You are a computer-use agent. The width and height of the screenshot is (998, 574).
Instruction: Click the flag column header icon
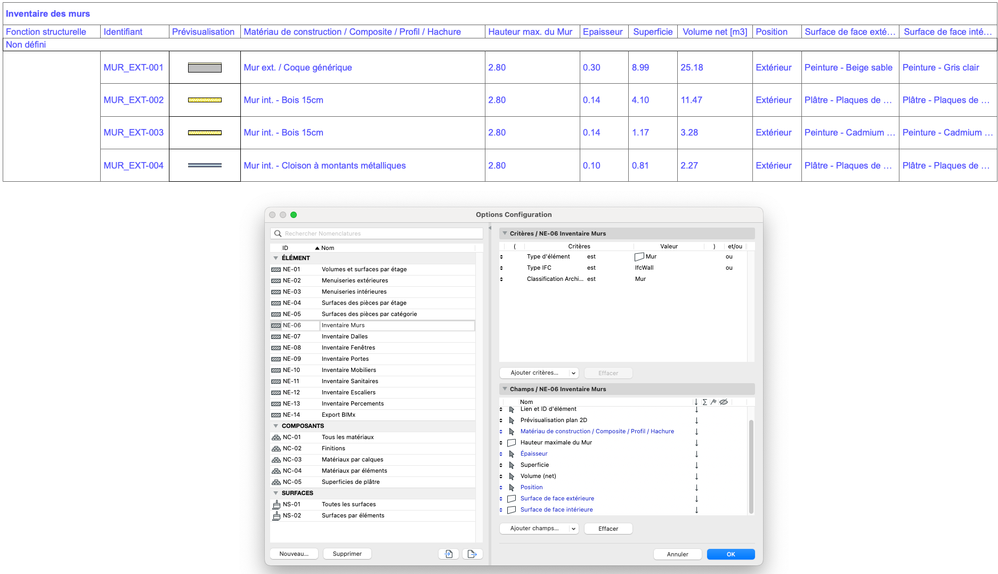(x=713, y=402)
